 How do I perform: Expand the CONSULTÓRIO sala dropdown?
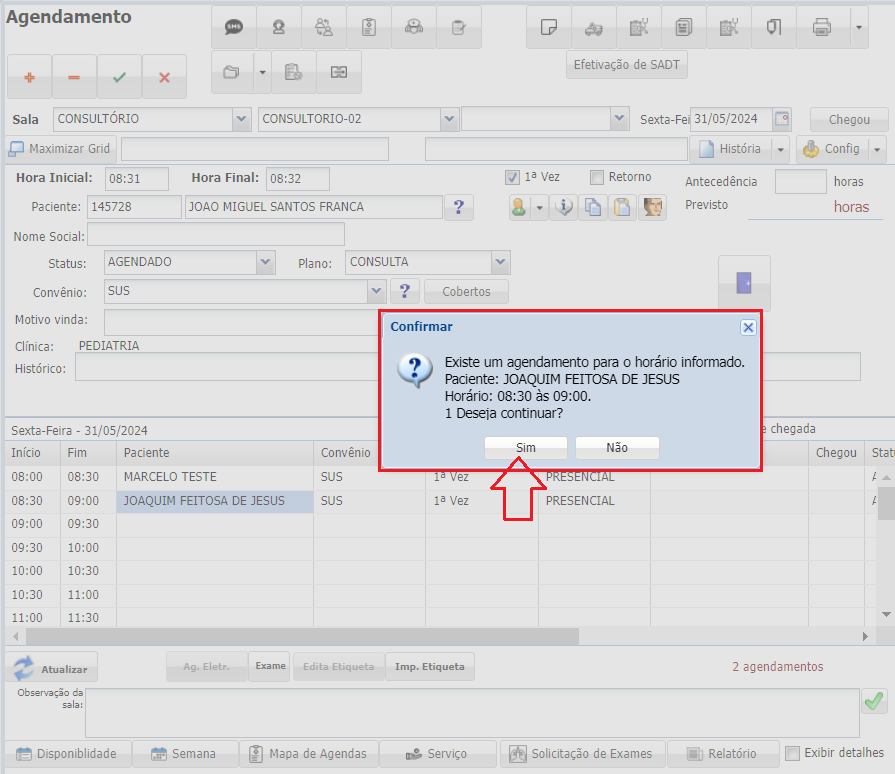click(241, 119)
